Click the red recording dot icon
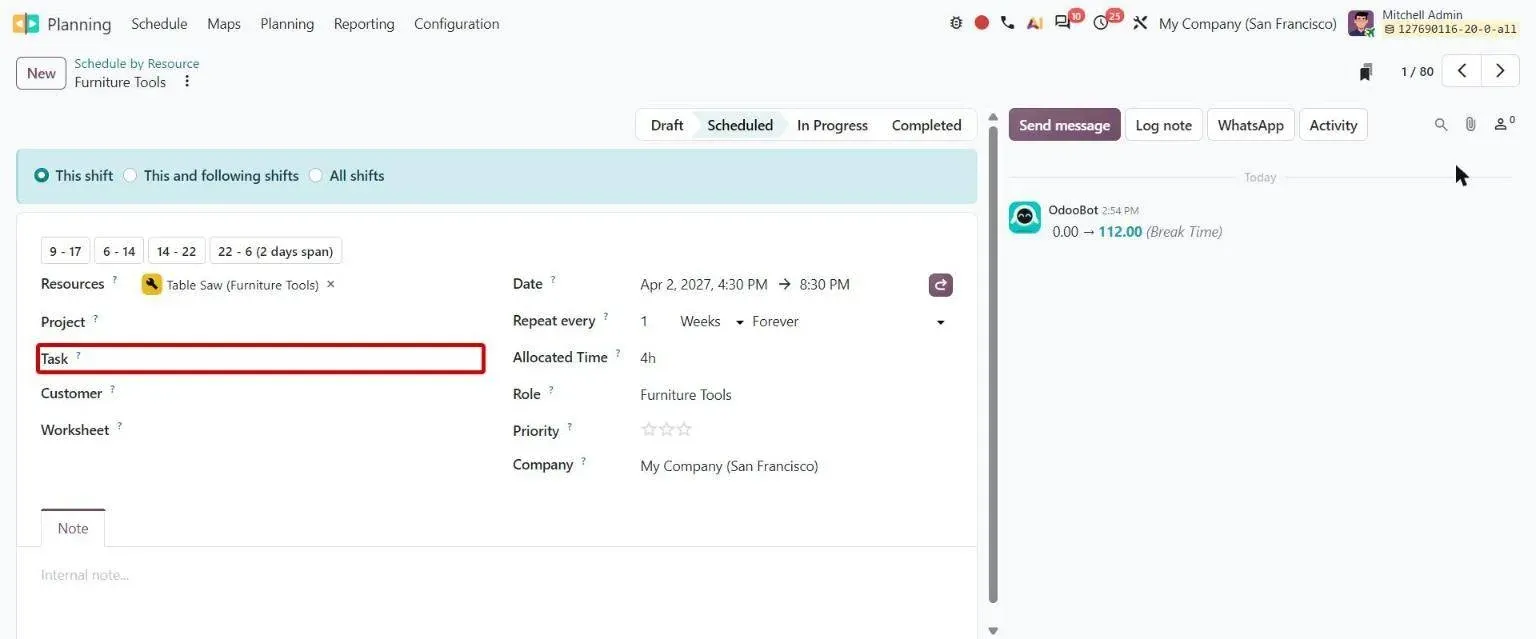Screen dimensions: 1536x639 [982, 23]
